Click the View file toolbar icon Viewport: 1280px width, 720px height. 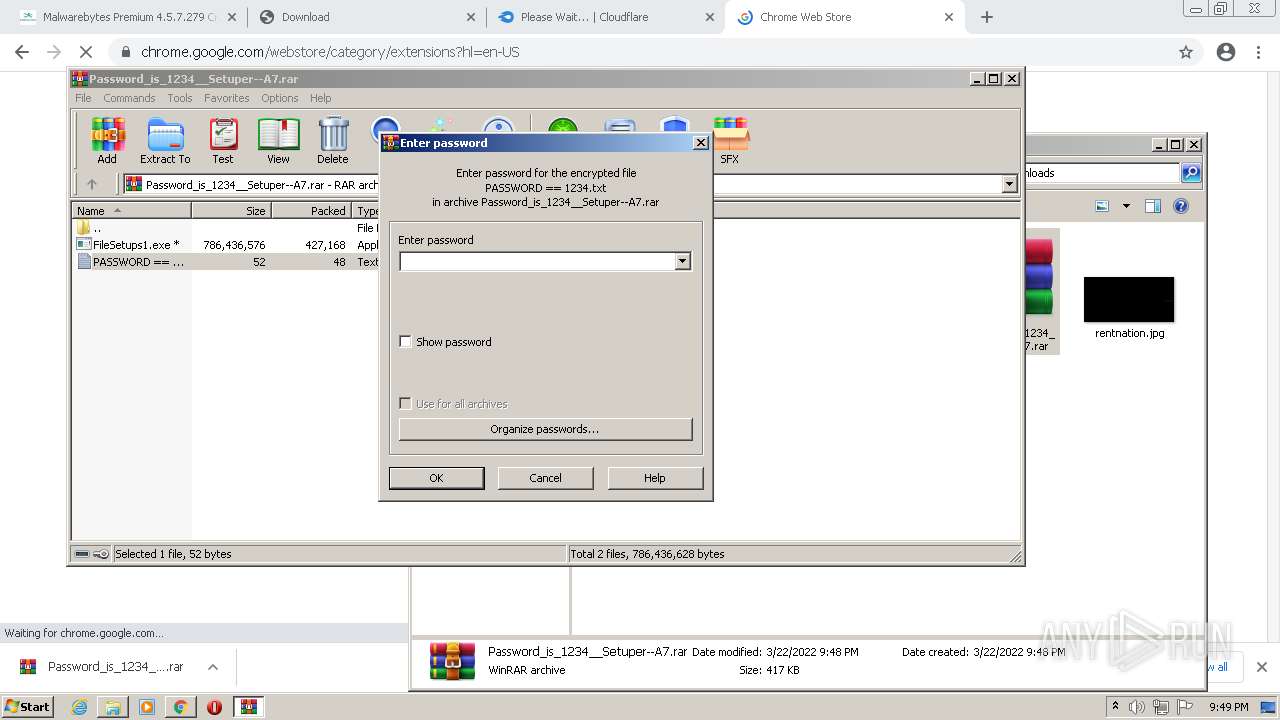(278, 141)
